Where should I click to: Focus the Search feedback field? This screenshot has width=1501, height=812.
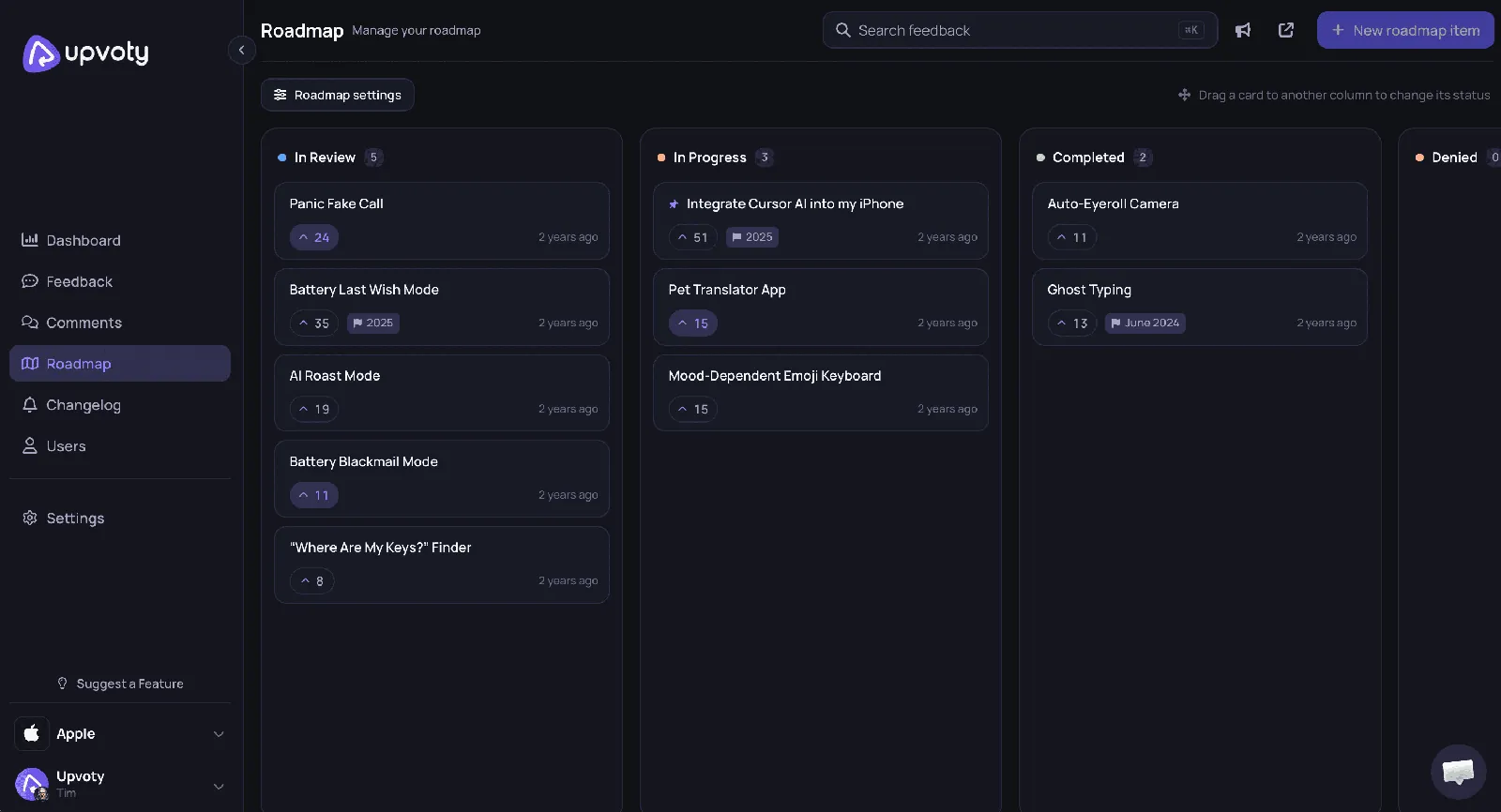point(1020,30)
